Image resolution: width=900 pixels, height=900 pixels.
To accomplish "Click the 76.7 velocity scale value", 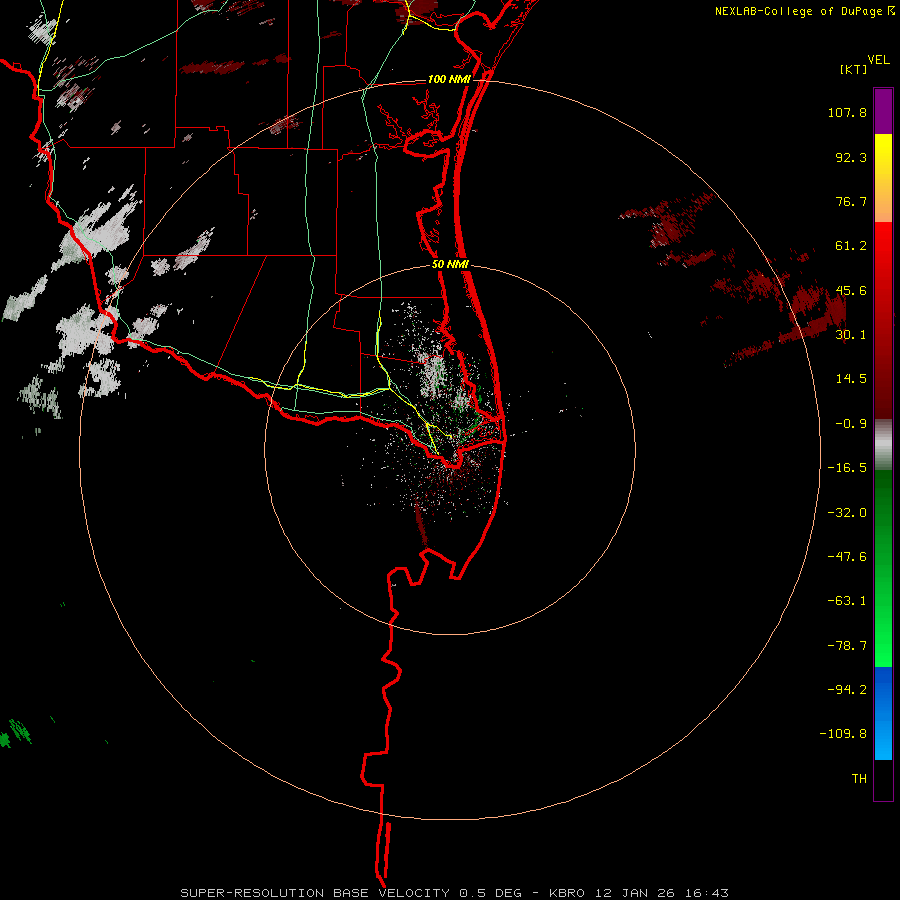I will coord(851,201).
